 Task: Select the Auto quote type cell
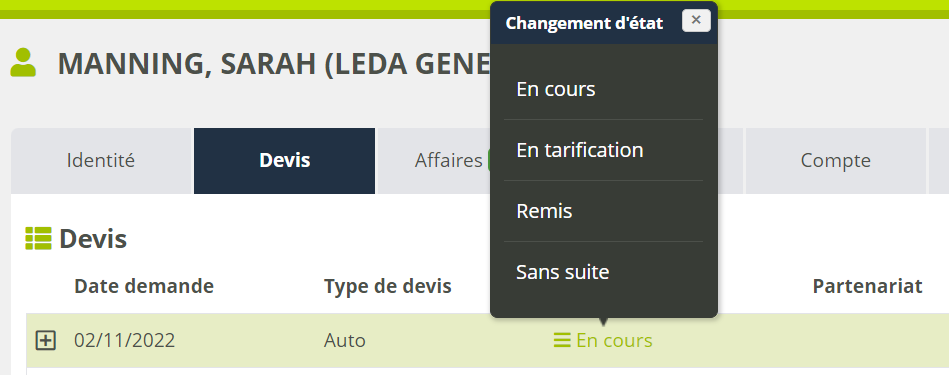point(344,341)
